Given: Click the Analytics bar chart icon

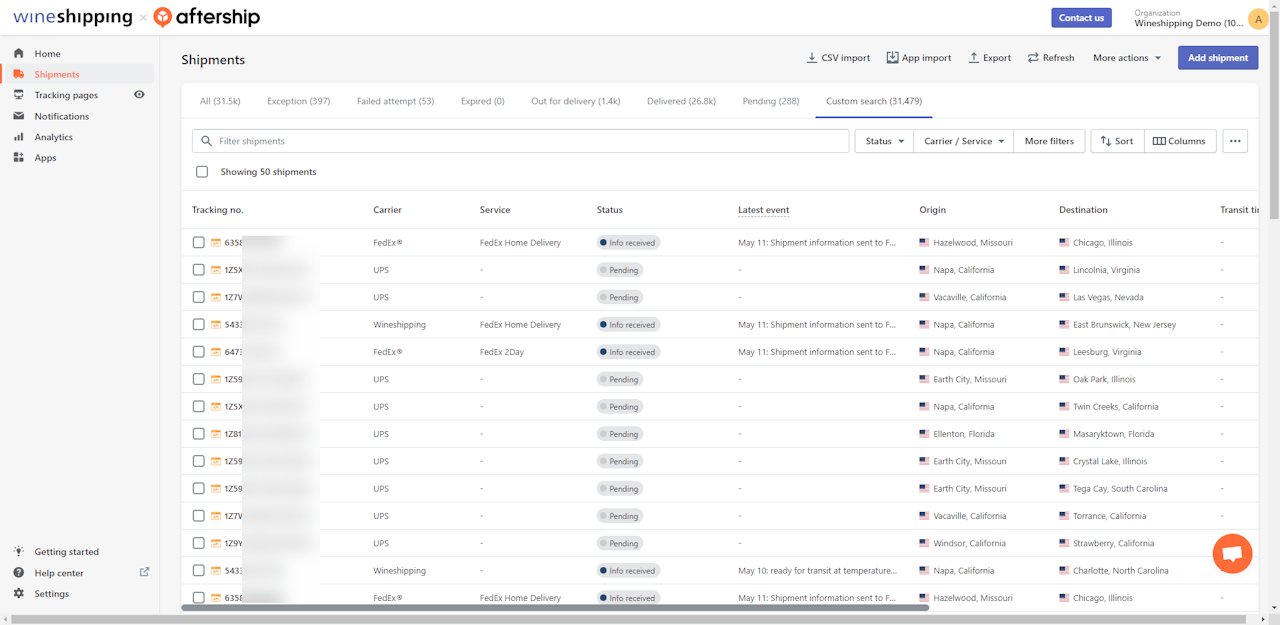Looking at the screenshot, I should click(x=18, y=137).
